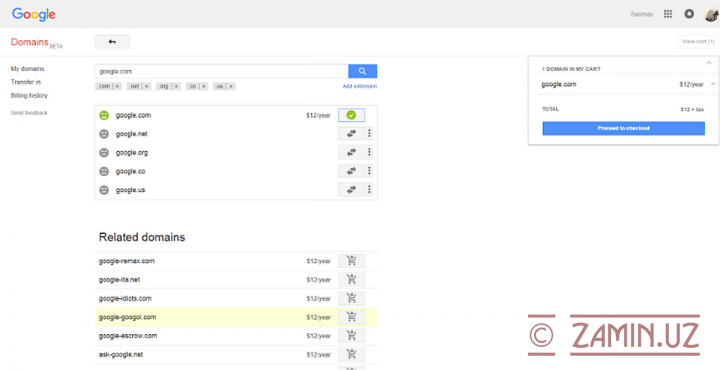Click the google-escrow.com domain name
This screenshot has height=370, width=720.
click(x=128, y=336)
